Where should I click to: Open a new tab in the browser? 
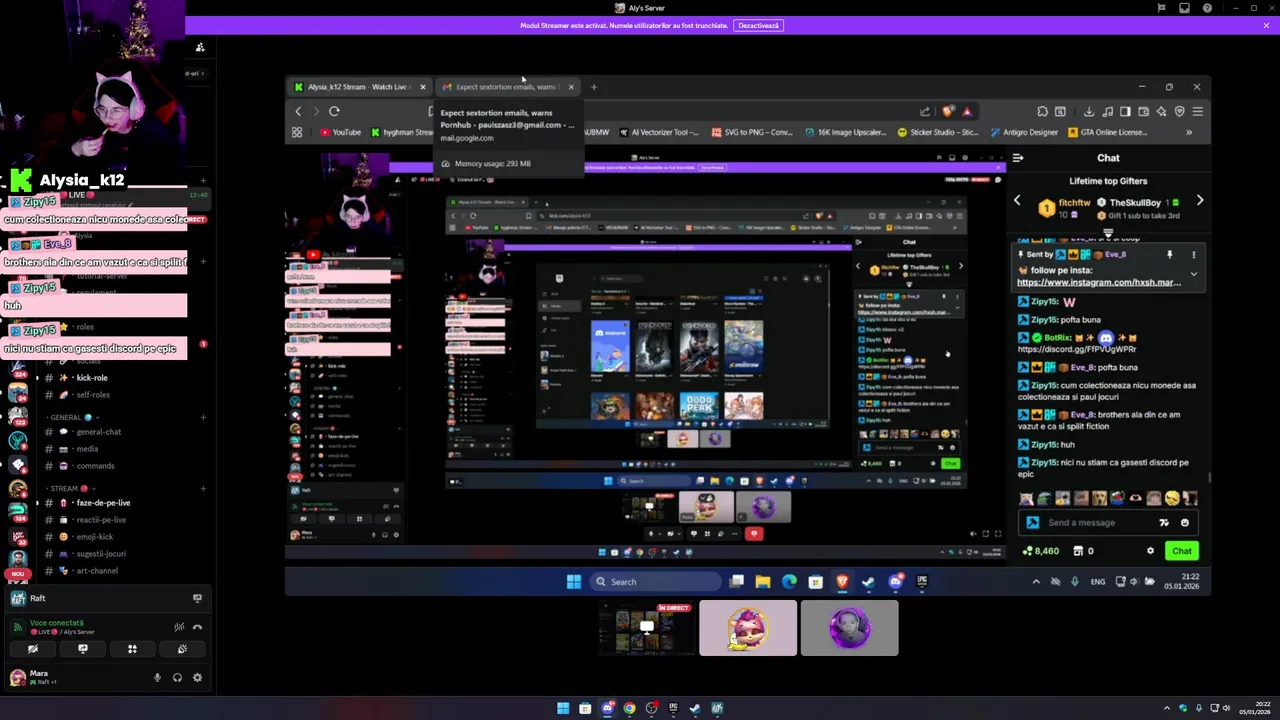point(594,87)
